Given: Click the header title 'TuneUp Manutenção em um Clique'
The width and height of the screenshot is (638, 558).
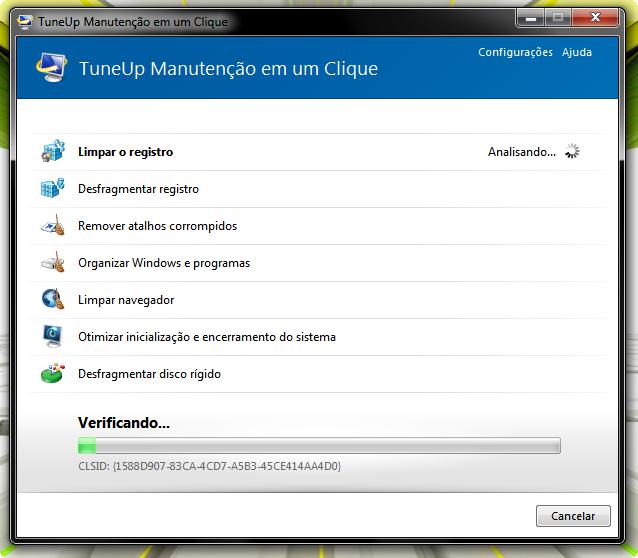Looking at the screenshot, I should (x=228, y=68).
